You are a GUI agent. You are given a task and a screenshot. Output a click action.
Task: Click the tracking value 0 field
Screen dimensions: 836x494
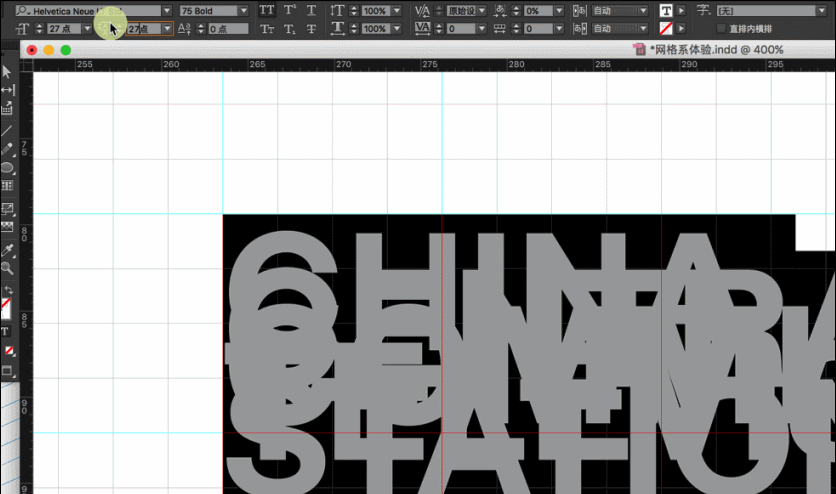[x=460, y=29]
